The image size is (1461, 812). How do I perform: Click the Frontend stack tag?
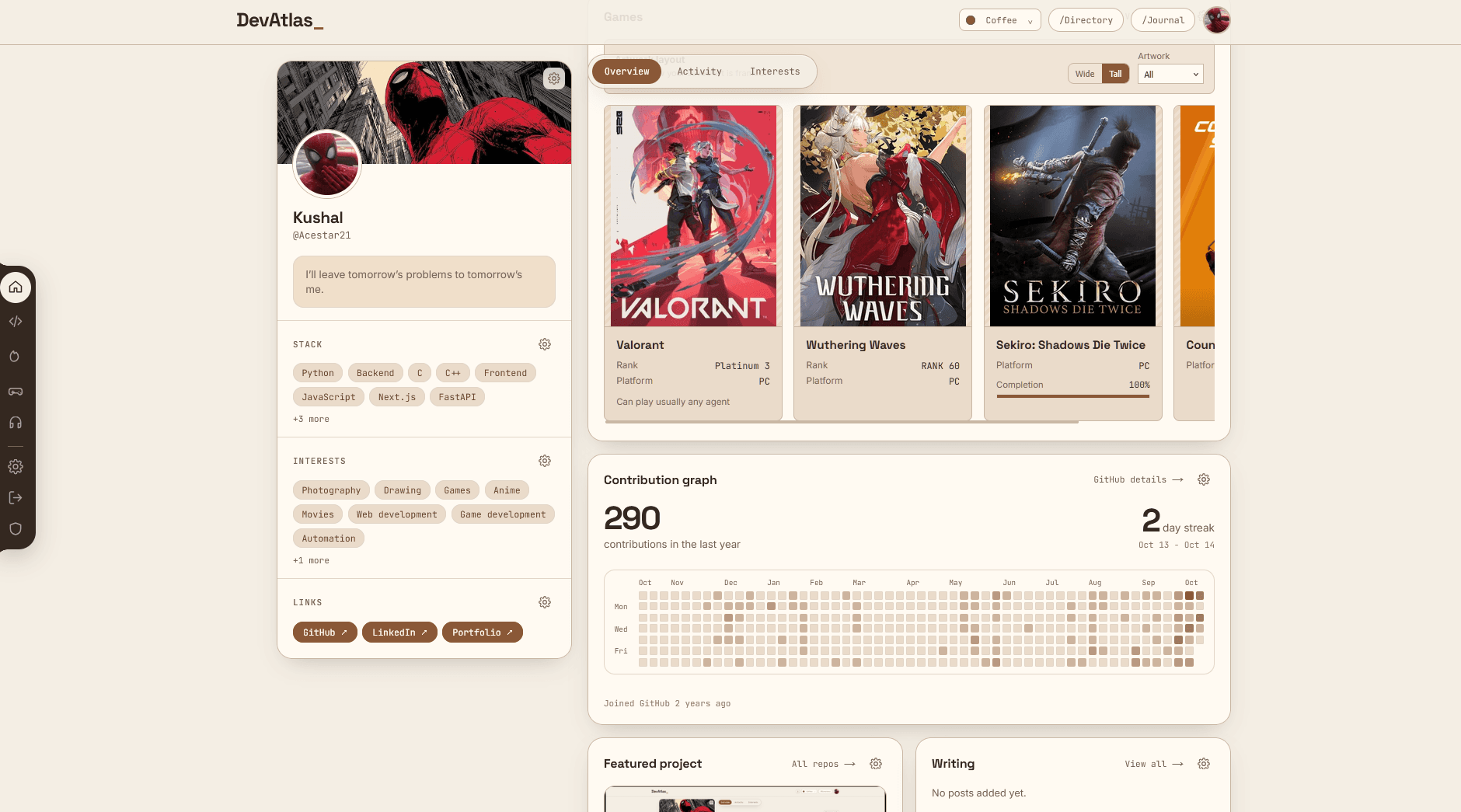tap(505, 373)
